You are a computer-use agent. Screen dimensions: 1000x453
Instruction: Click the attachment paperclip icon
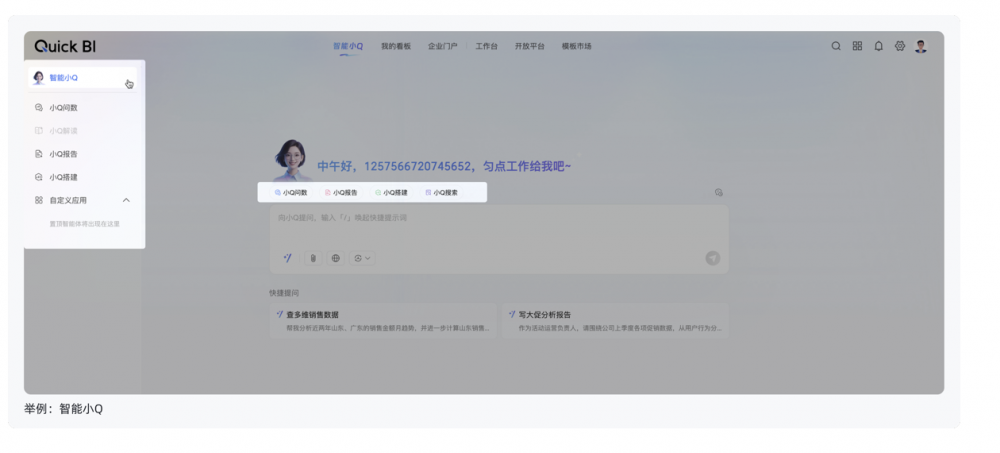point(312,258)
